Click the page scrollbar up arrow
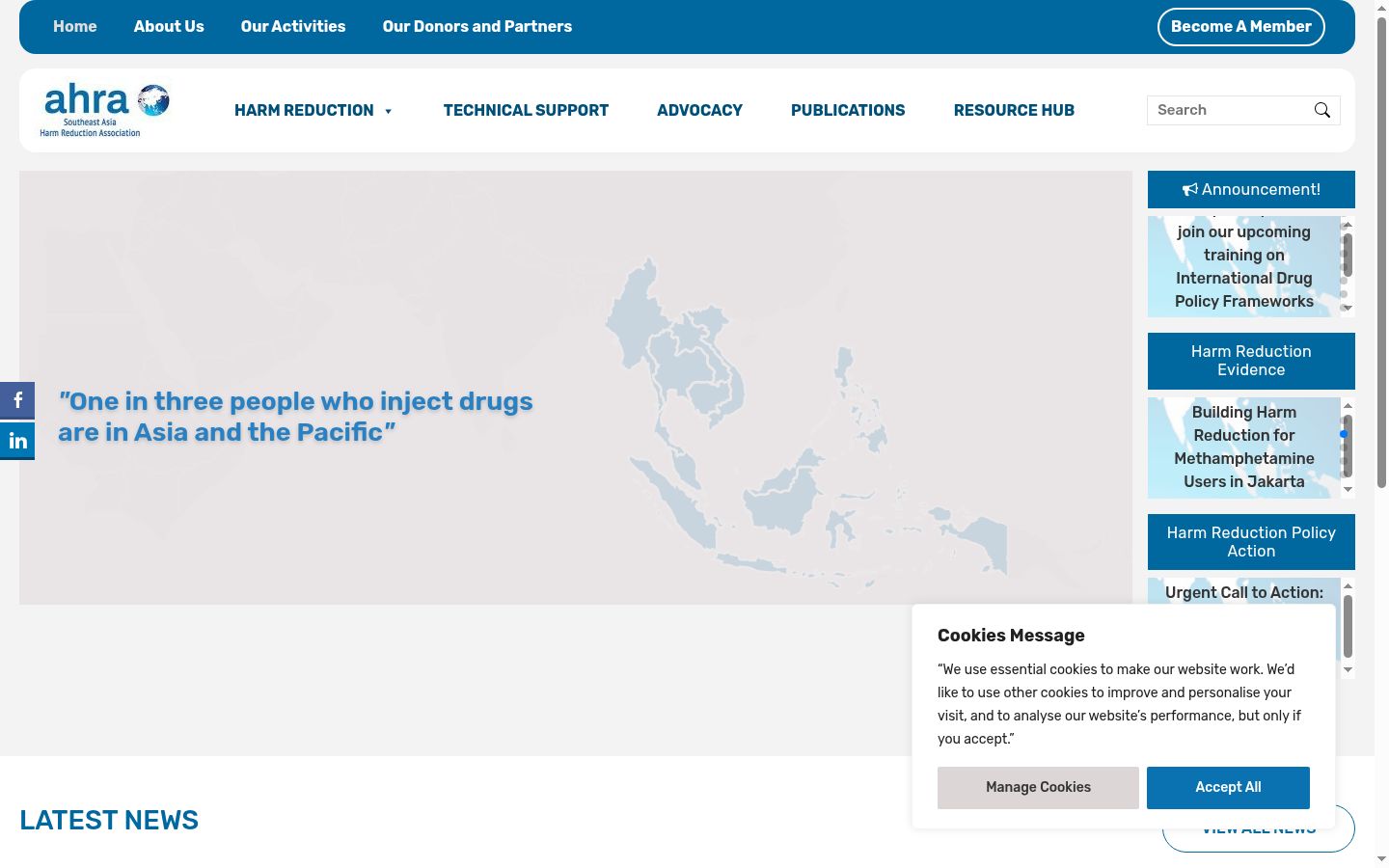1389x868 pixels. coord(1381,7)
